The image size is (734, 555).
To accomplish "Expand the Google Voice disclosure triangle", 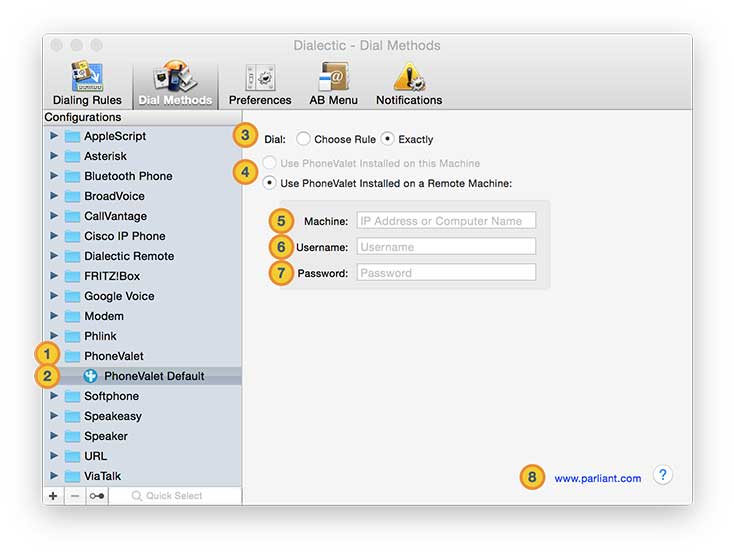I will click(x=54, y=296).
